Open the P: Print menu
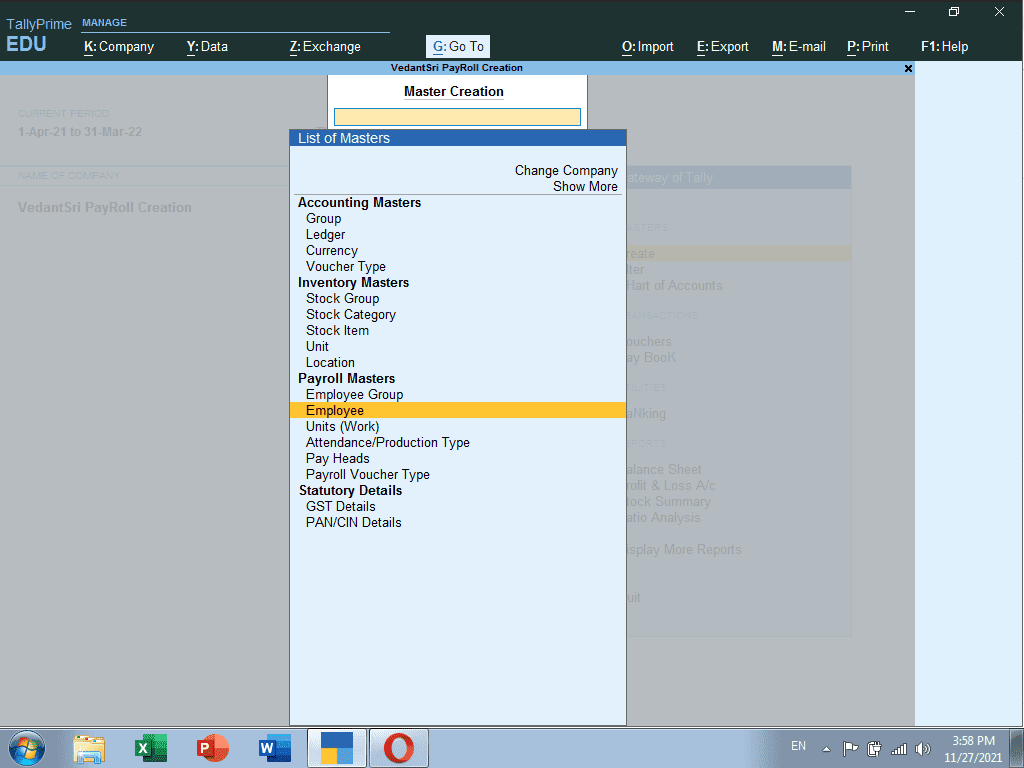 pyautogui.click(x=867, y=46)
